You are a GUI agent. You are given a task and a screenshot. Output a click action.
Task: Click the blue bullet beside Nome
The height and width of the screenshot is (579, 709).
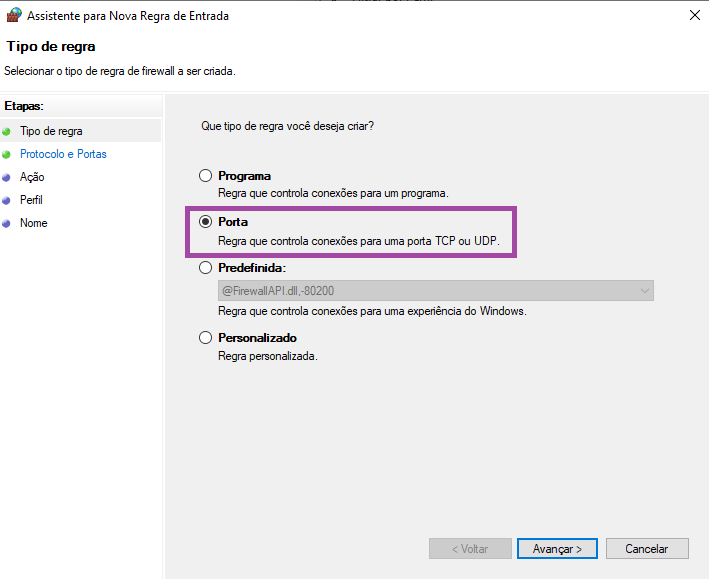(x=6, y=223)
